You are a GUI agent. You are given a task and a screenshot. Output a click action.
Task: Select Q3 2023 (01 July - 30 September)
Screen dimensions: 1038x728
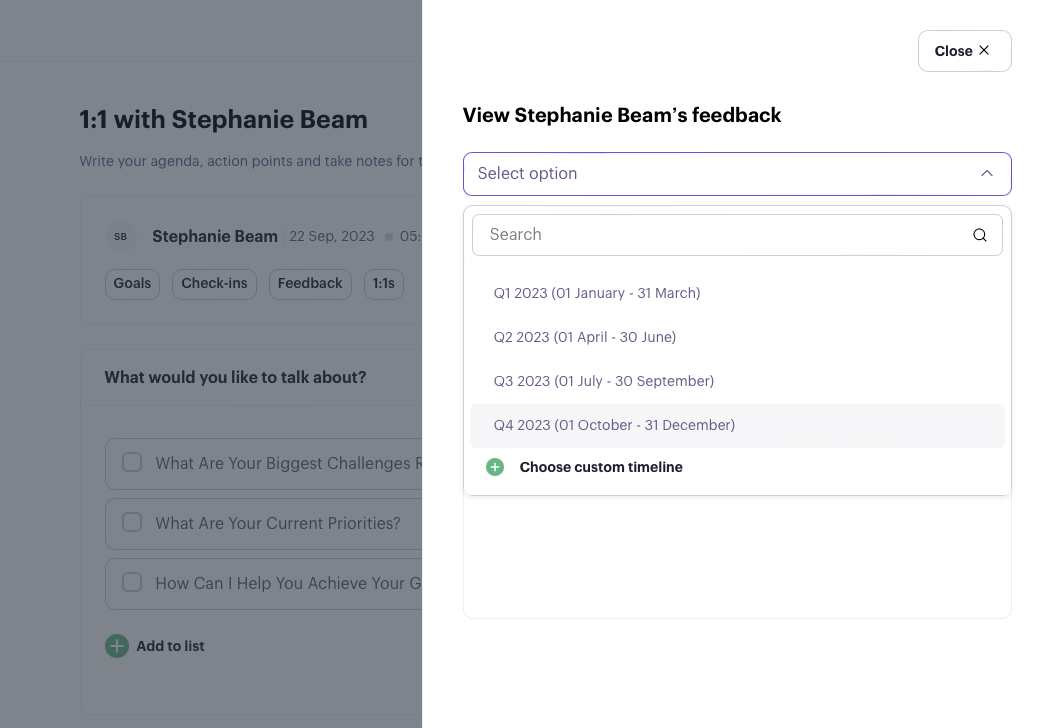(x=737, y=381)
